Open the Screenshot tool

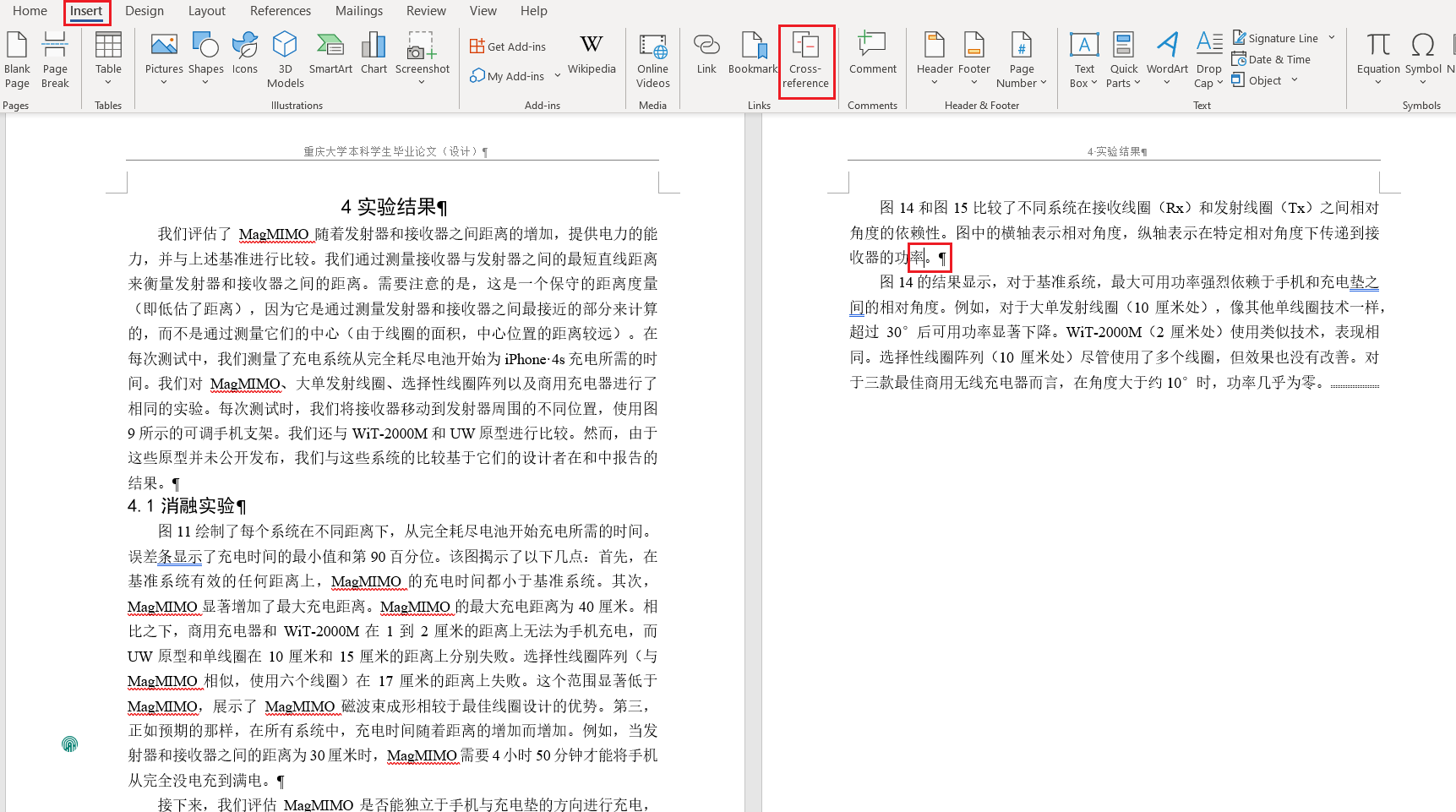tap(423, 60)
